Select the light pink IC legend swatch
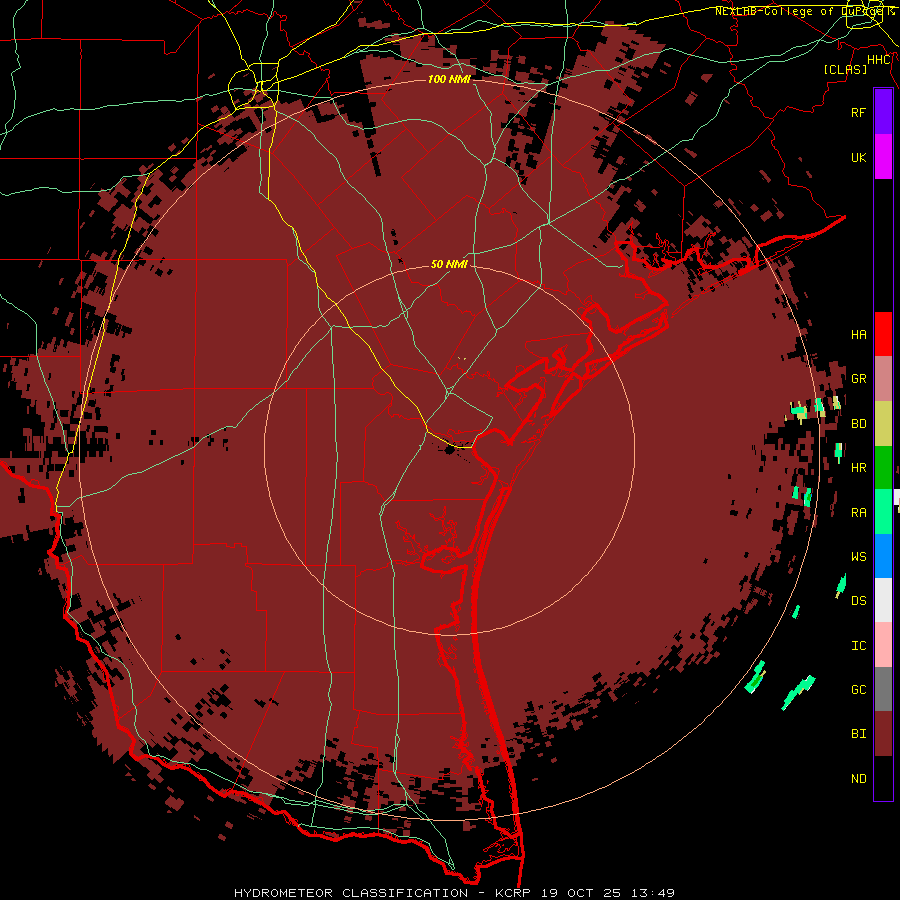 pyautogui.click(x=883, y=645)
